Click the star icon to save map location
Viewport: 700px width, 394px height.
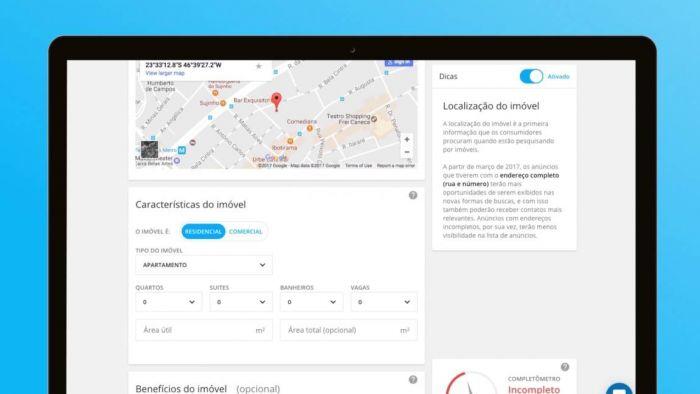click(x=258, y=66)
